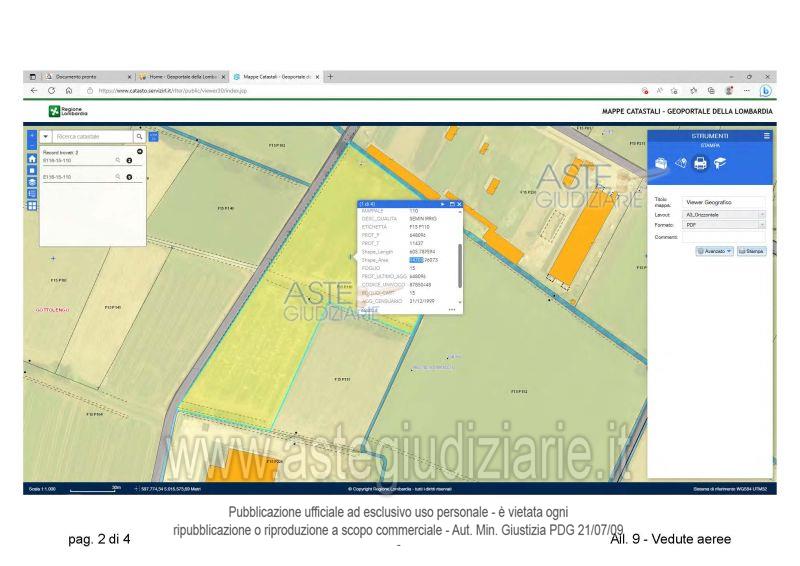Maximize the attribute popup window

[x=452, y=204]
